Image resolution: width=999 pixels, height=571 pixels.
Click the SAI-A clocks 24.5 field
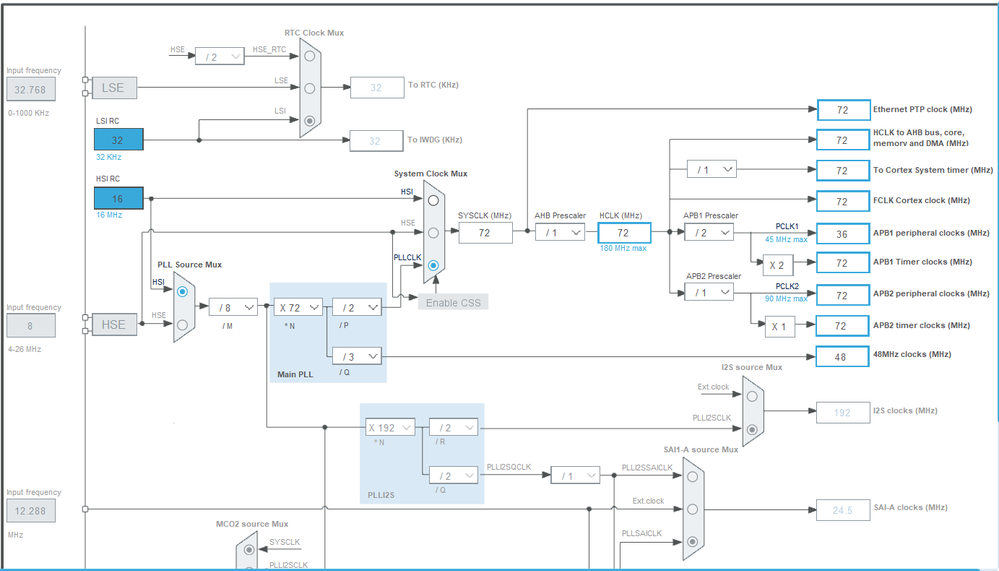(843, 510)
